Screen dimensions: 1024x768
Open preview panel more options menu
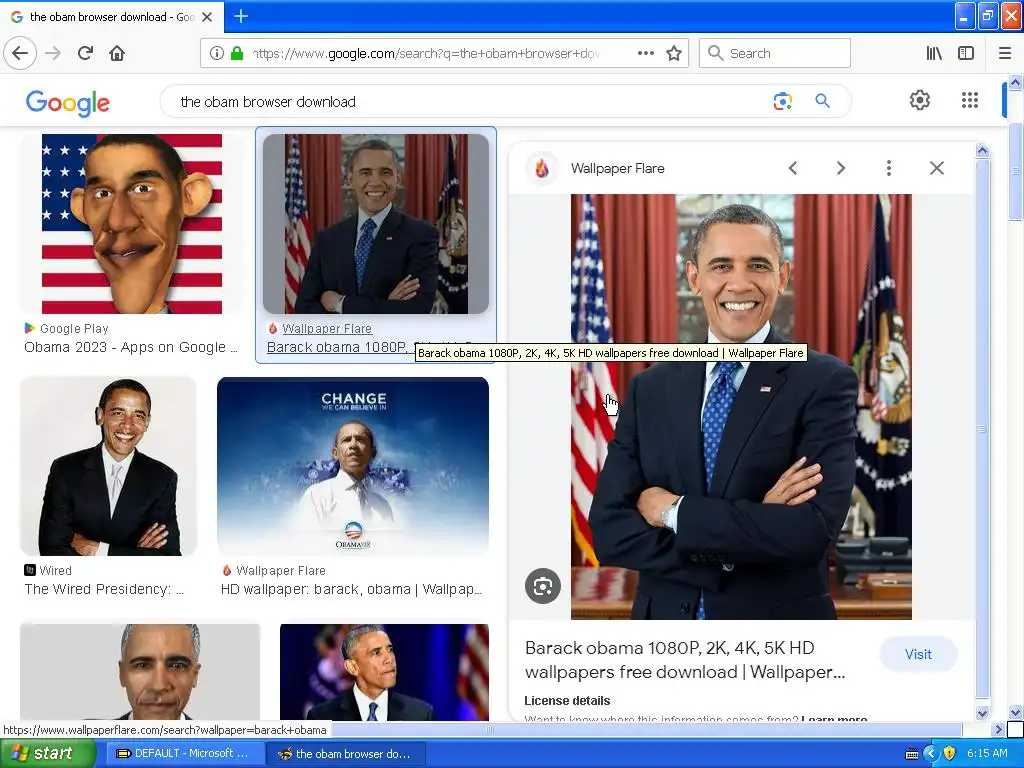pos(888,168)
